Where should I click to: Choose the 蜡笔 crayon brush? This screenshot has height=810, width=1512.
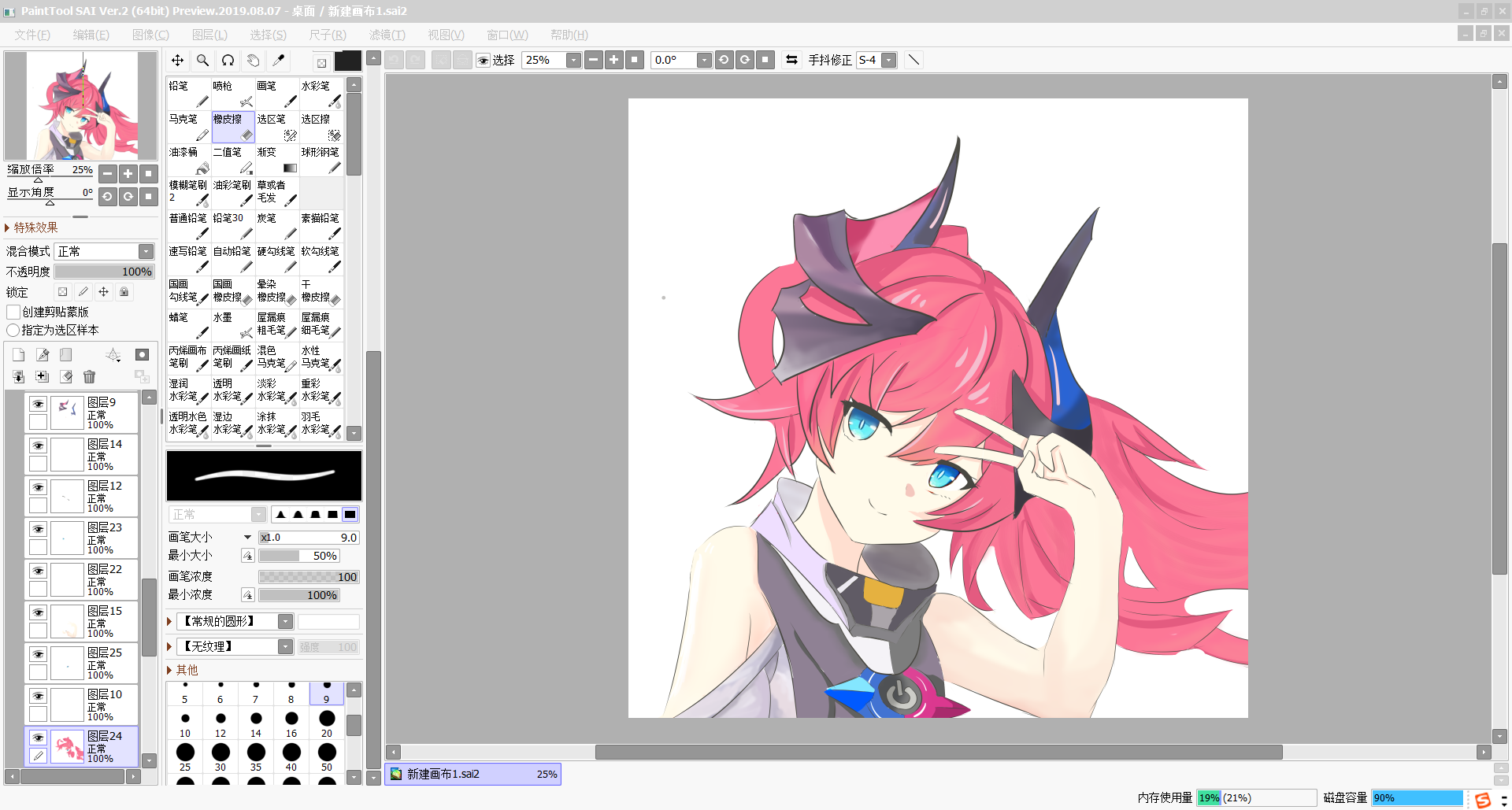189,325
